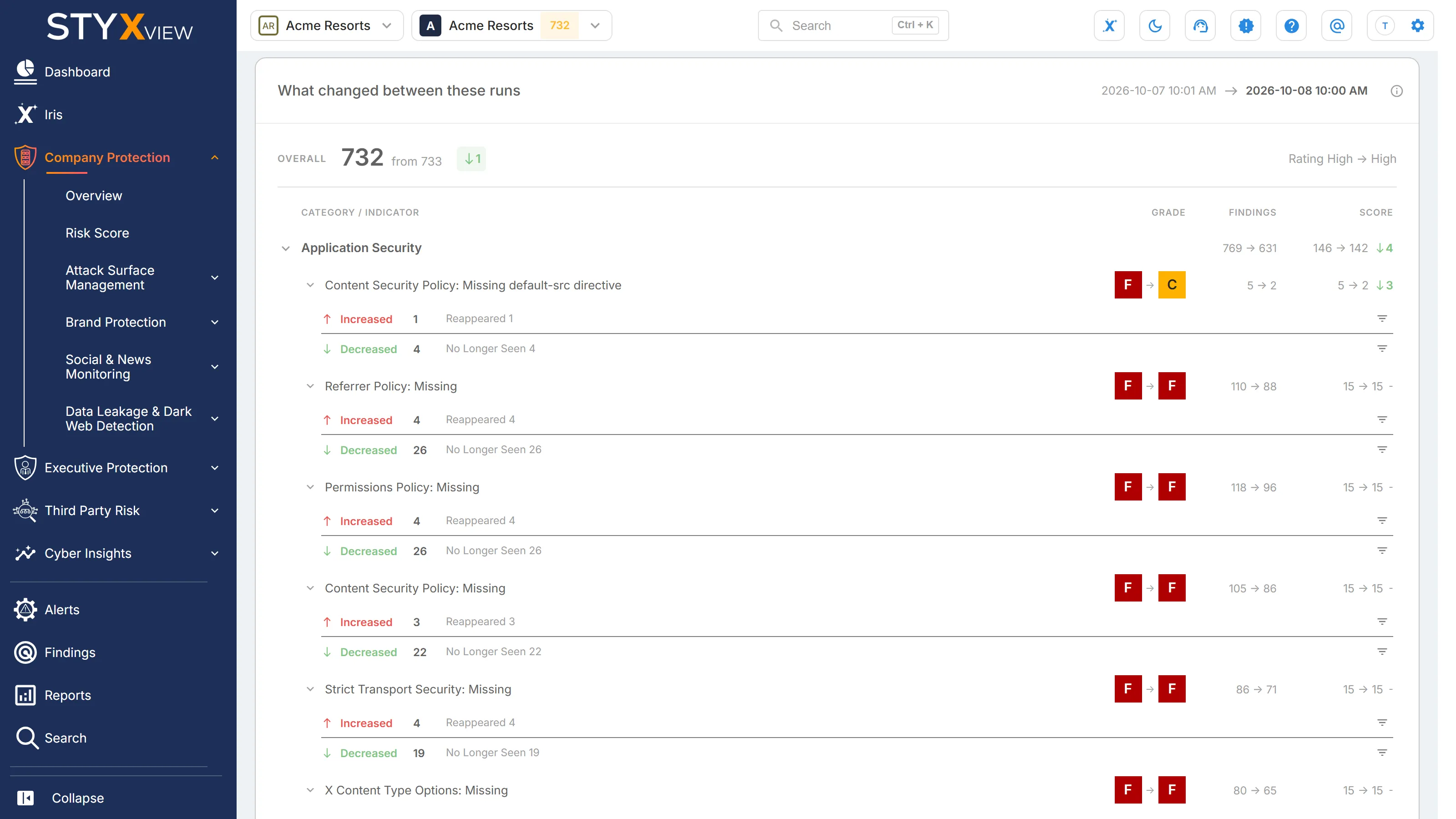This screenshot has width=1456, height=819.
Task: Filter Decreased 22 row under Content Security Policy: Missing
Action: coord(1381,652)
